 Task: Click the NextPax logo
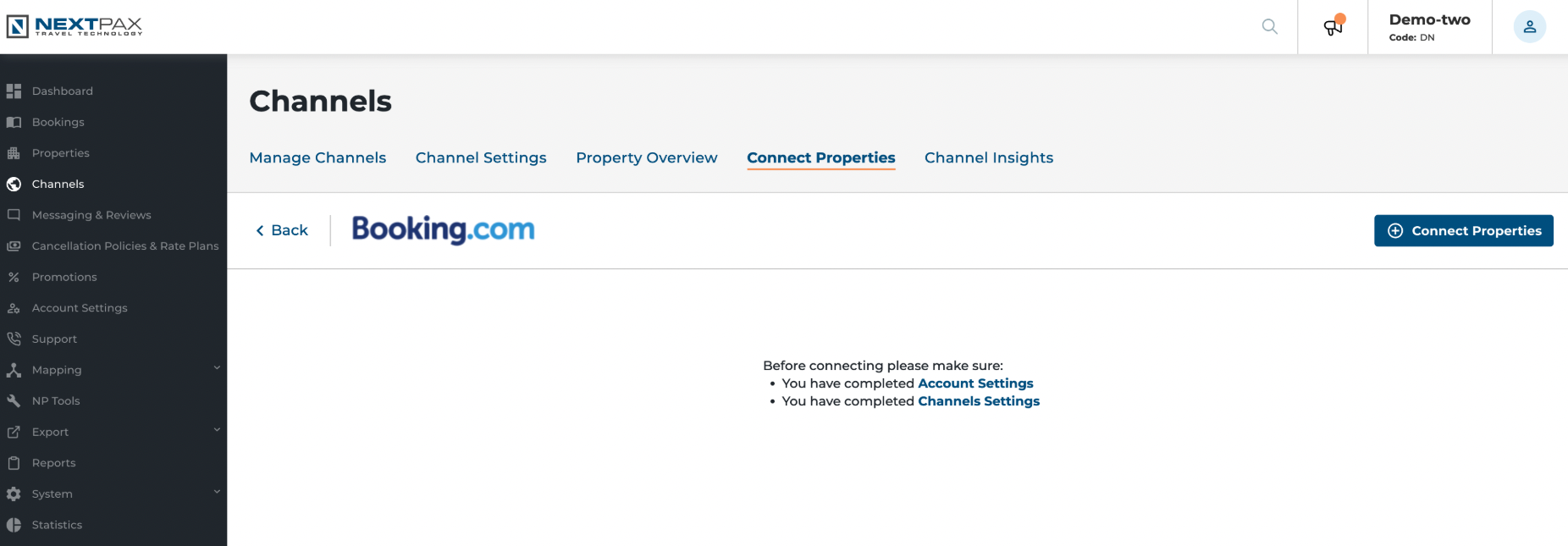75,26
